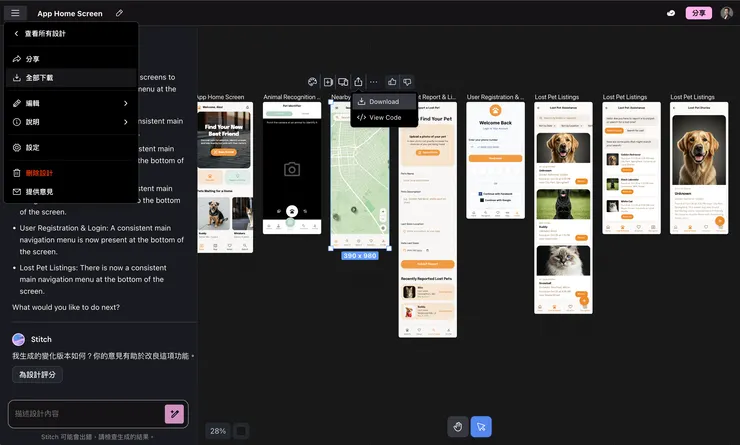
Task: Select 分享 in the side menu
Action: 71,59
